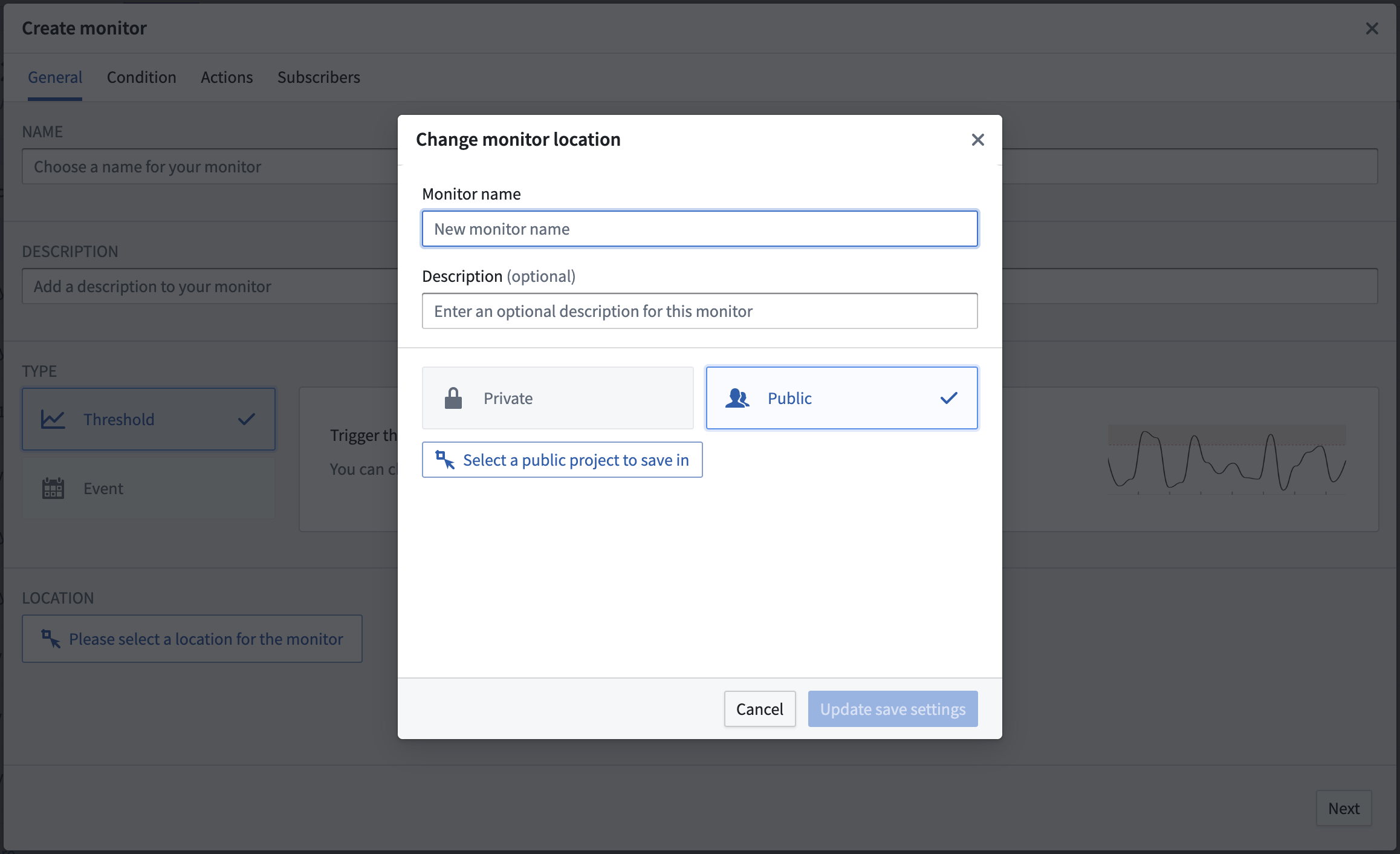Select the Public visibility option

coord(841,398)
